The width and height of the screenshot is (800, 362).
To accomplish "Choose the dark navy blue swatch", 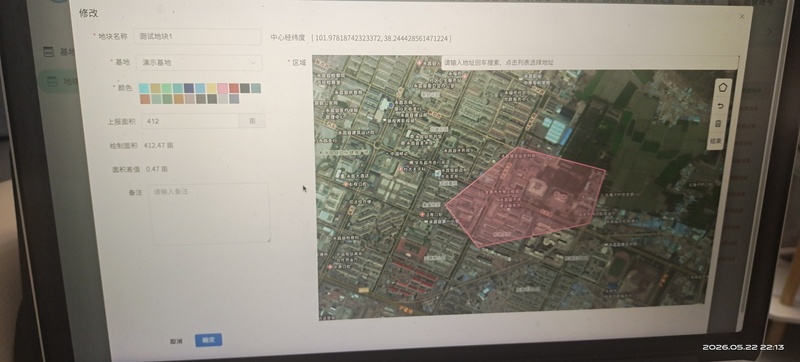I will click(189, 88).
